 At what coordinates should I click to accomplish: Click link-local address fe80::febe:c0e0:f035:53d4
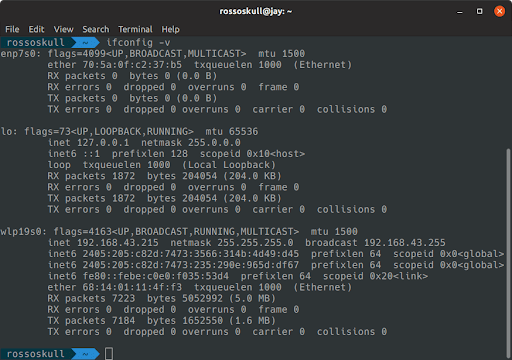point(156,276)
